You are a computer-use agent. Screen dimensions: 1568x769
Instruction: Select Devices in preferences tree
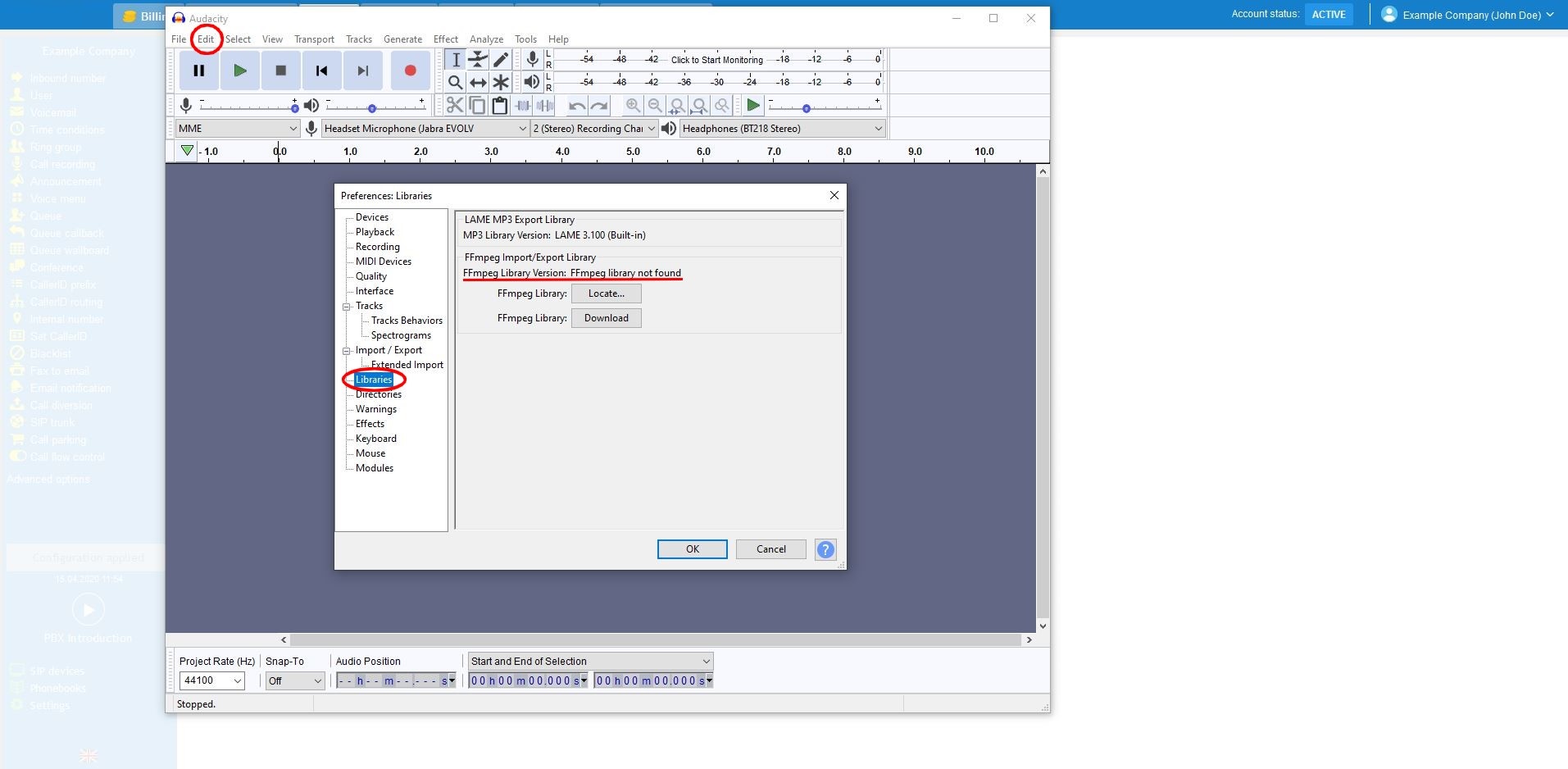click(x=372, y=217)
